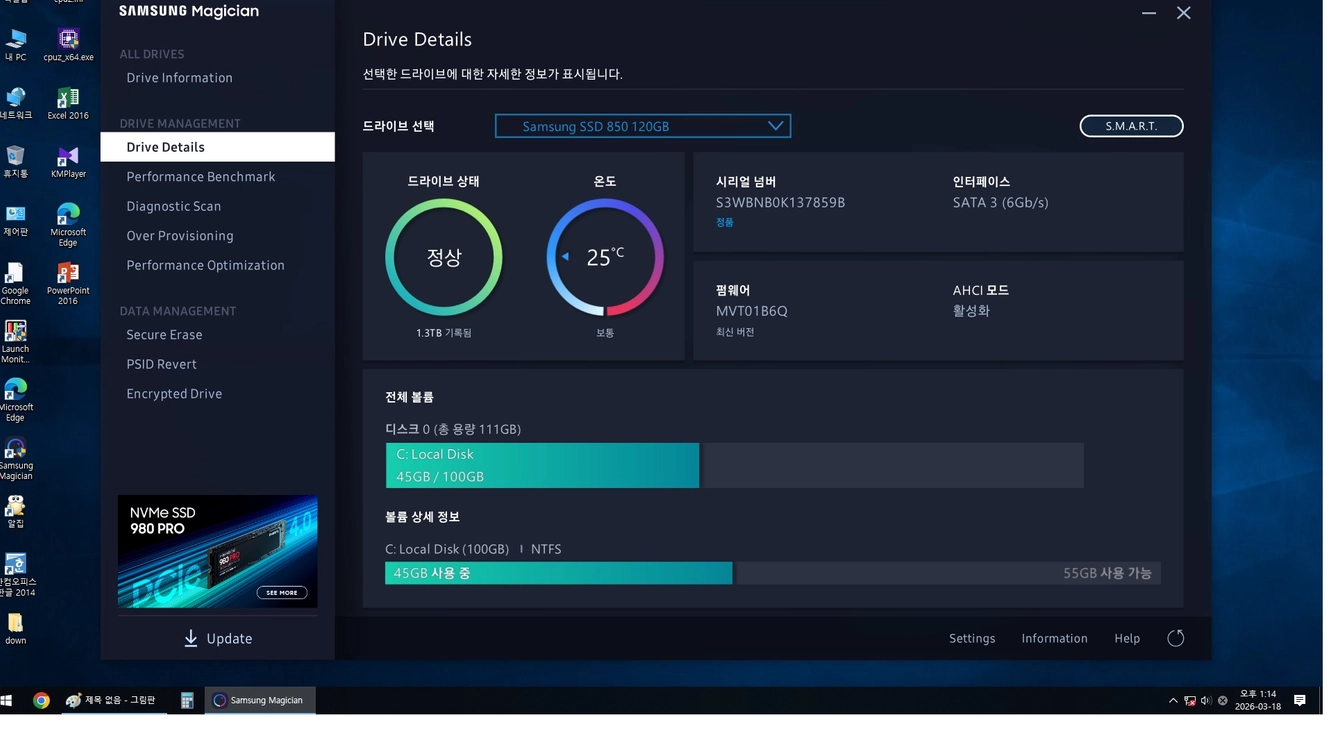Image resolution: width=1333 pixels, height=750 pixels.
Task: Go to Drive Information in the sidebar
Action: point(179,78)
